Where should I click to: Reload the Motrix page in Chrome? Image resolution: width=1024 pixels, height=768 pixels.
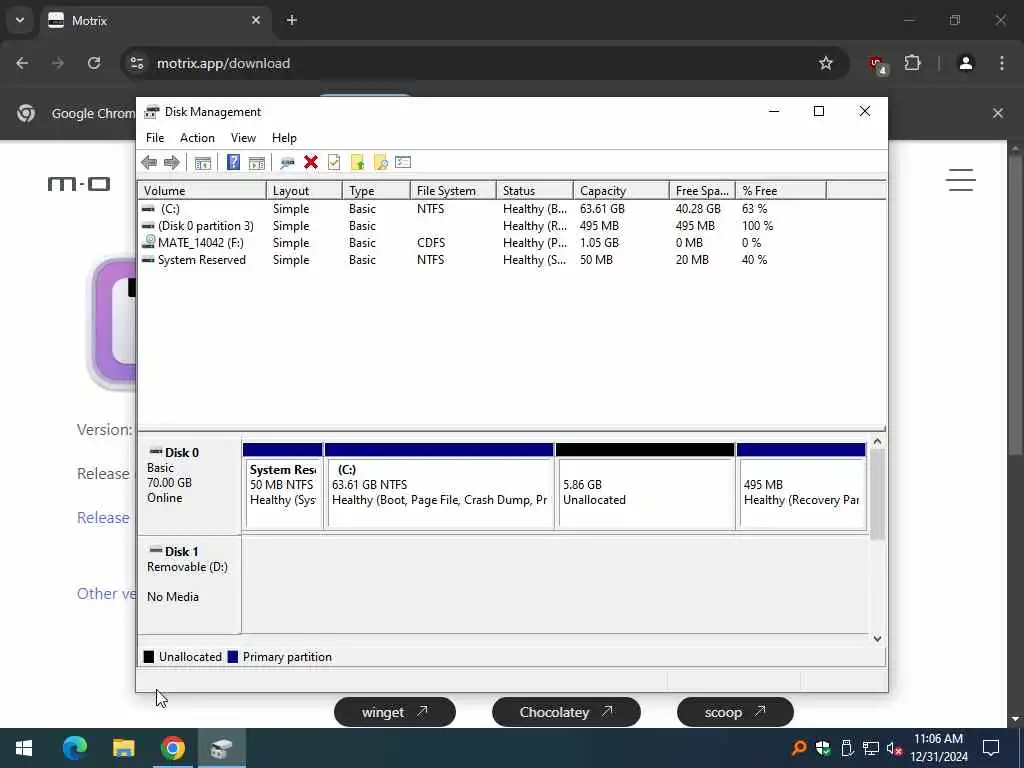click(x=94, y=63)
